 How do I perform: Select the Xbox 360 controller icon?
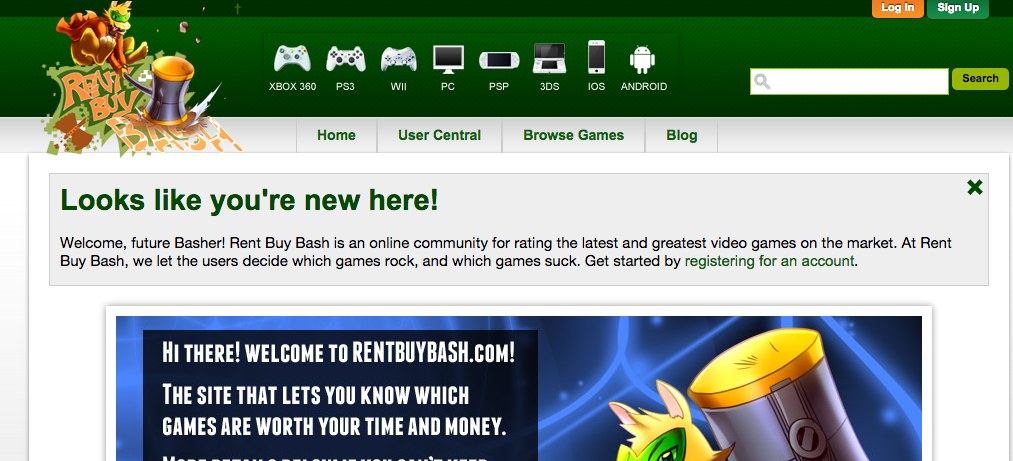(293, 59)
